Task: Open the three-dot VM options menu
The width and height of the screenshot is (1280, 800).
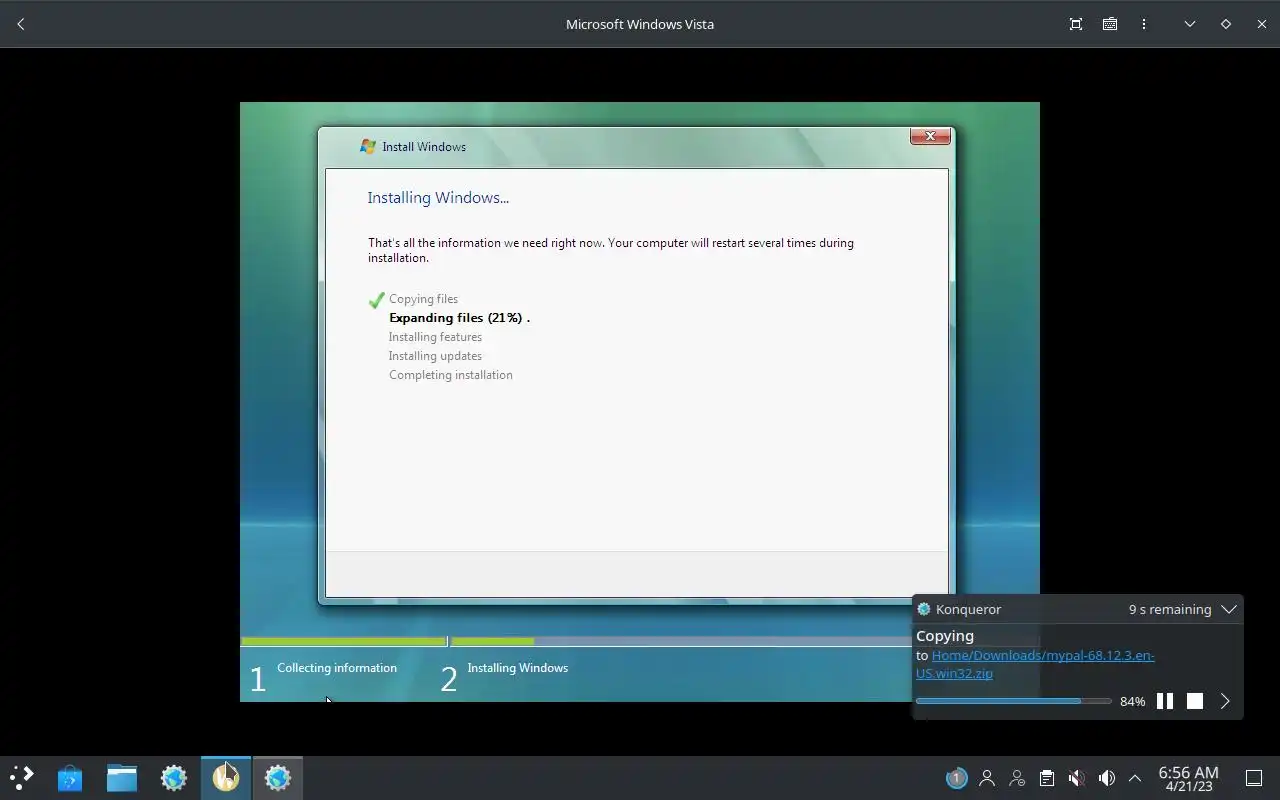Action: [x=1144, y=24]
